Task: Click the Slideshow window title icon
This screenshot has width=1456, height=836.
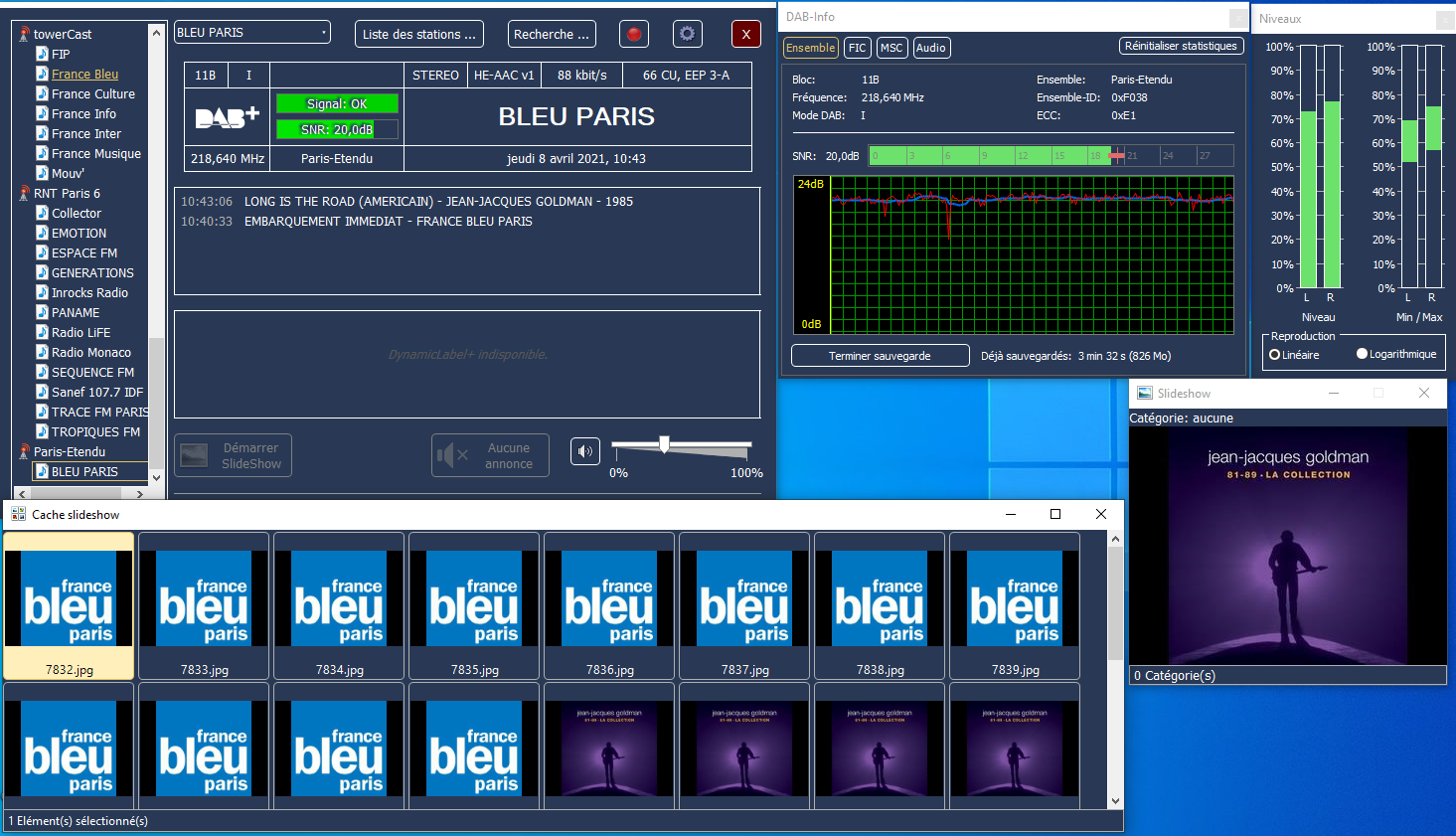Action: (1145, 393)
